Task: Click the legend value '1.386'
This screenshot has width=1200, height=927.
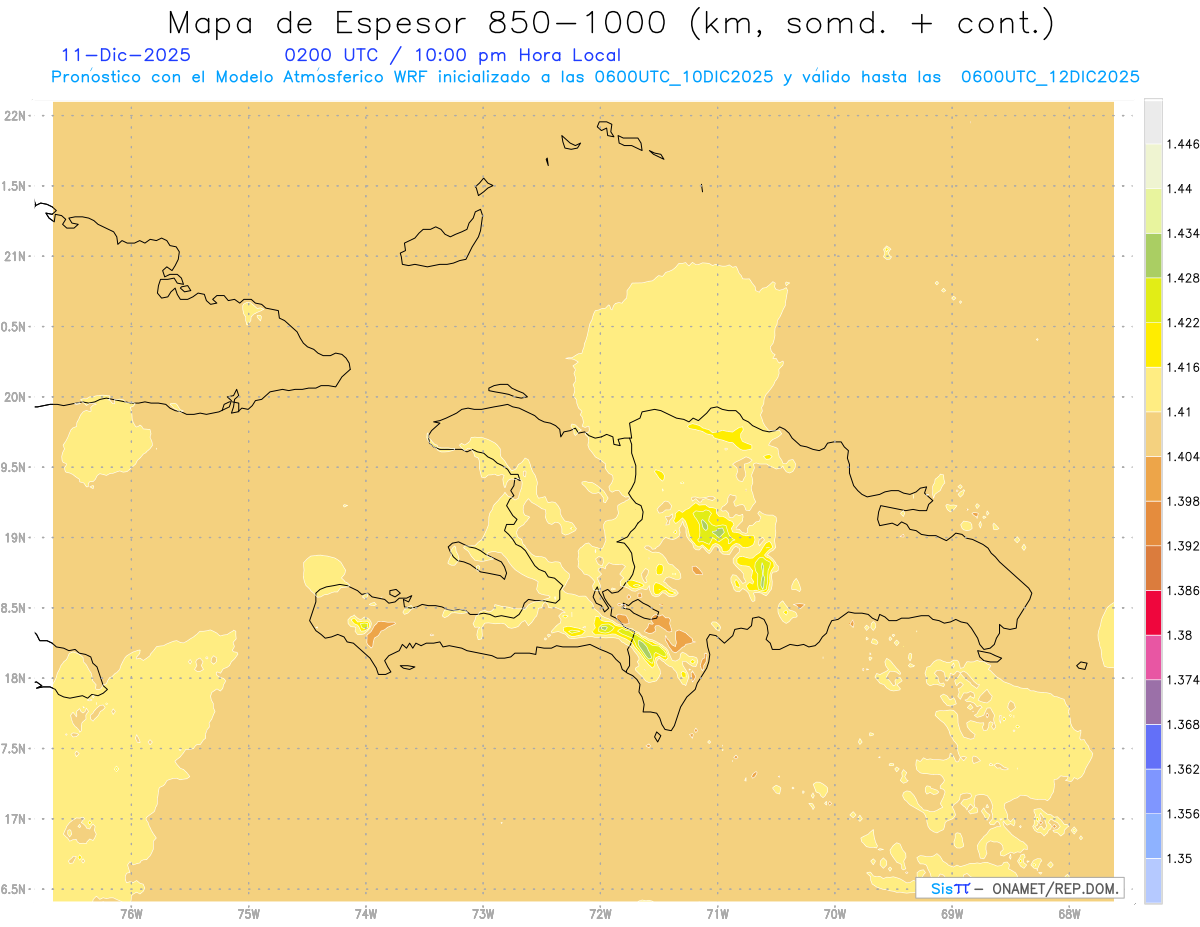Action: (1183, 590)
